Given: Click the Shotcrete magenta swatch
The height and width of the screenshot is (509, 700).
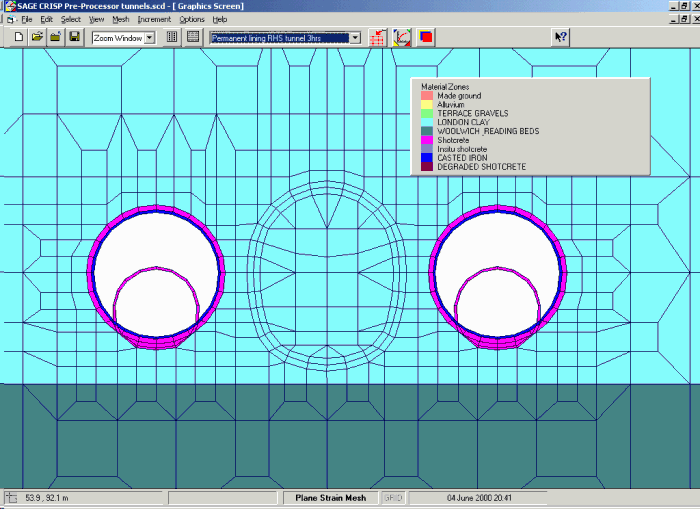Looking at the screenshot, I should [x=427, y=140].
